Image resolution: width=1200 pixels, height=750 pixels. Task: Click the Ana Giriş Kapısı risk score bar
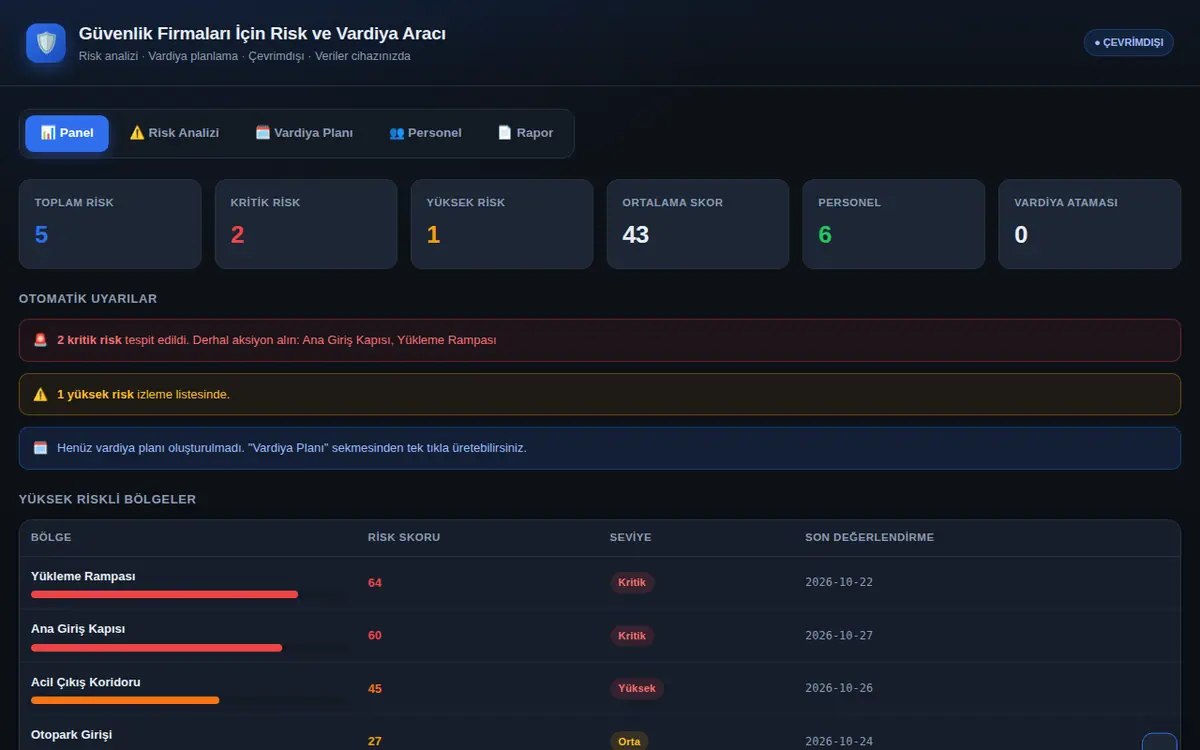coord(188,647)
